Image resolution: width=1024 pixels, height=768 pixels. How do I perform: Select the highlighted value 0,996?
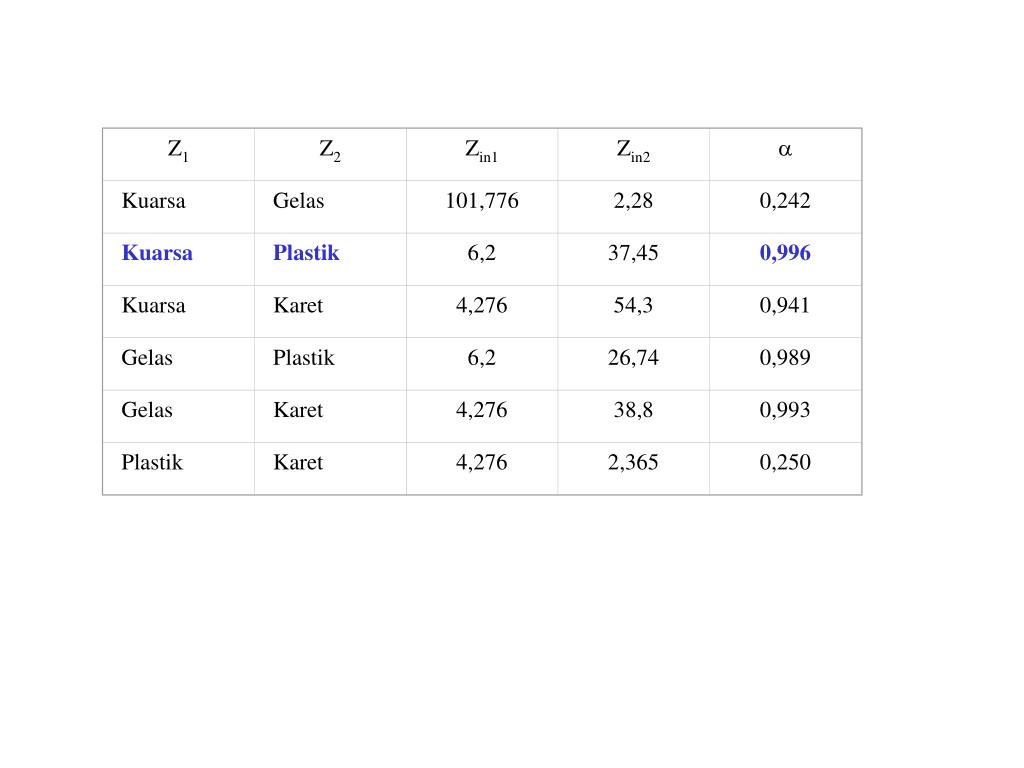[x=785, y=253]
